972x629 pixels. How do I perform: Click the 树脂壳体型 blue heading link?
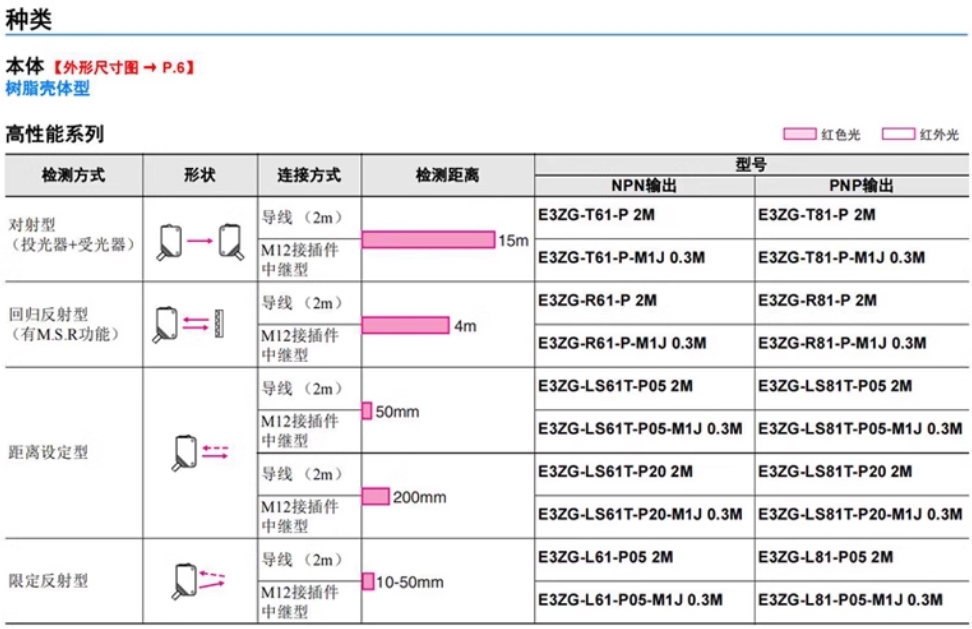47,89
